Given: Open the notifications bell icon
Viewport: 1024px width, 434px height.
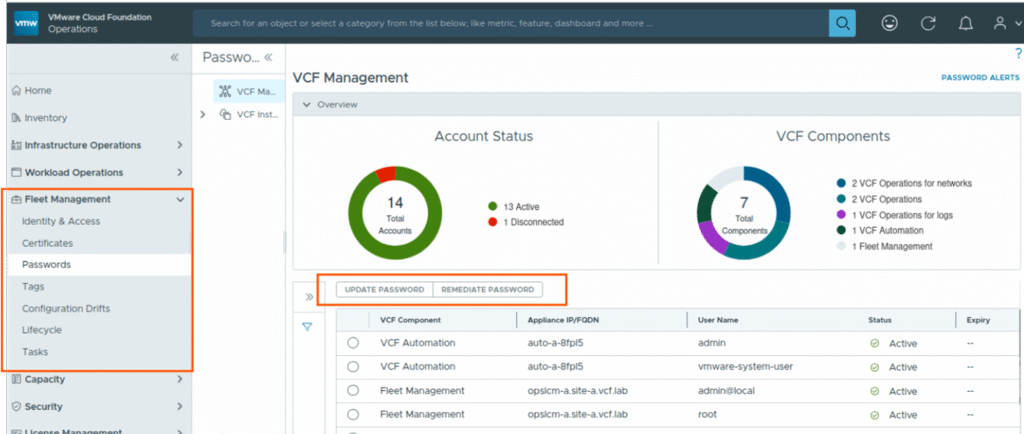Looking at the screenshot, I should 965,22.
